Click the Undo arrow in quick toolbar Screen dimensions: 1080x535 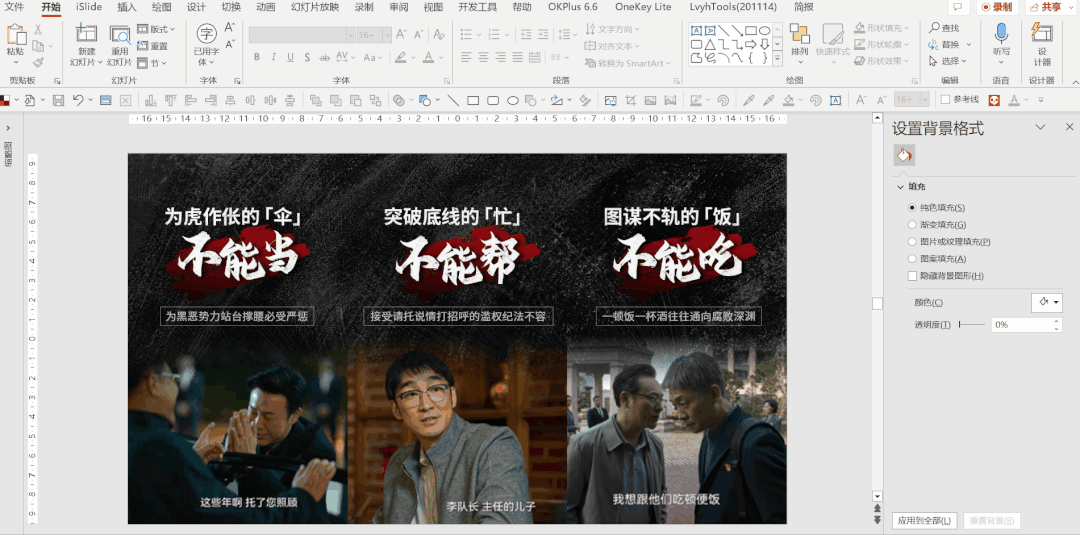pos(77,101)
